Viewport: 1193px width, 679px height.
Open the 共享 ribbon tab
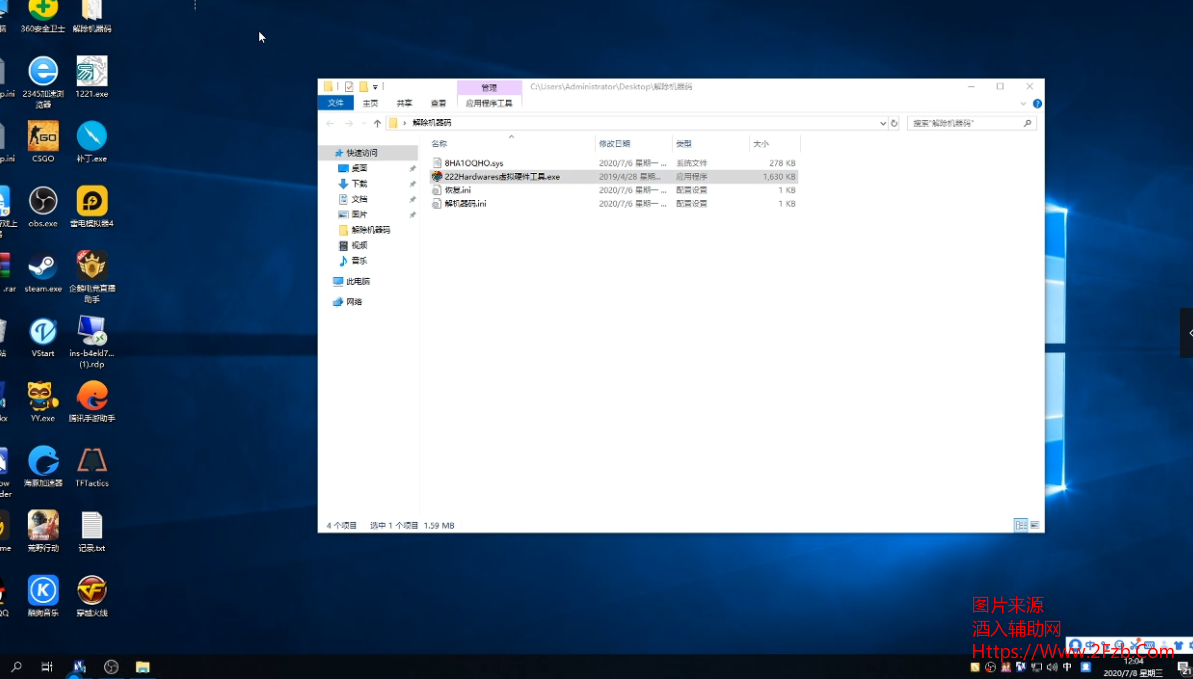(404, 104)
